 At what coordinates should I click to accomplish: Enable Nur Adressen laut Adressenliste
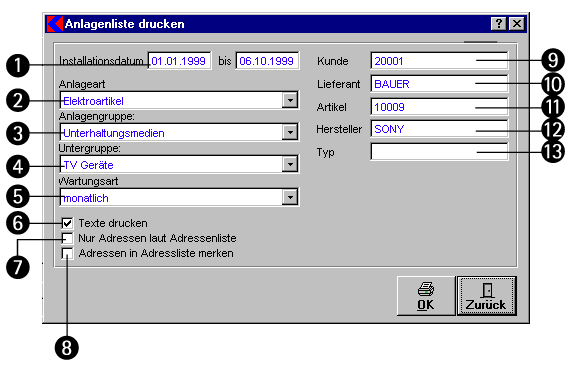67,238
